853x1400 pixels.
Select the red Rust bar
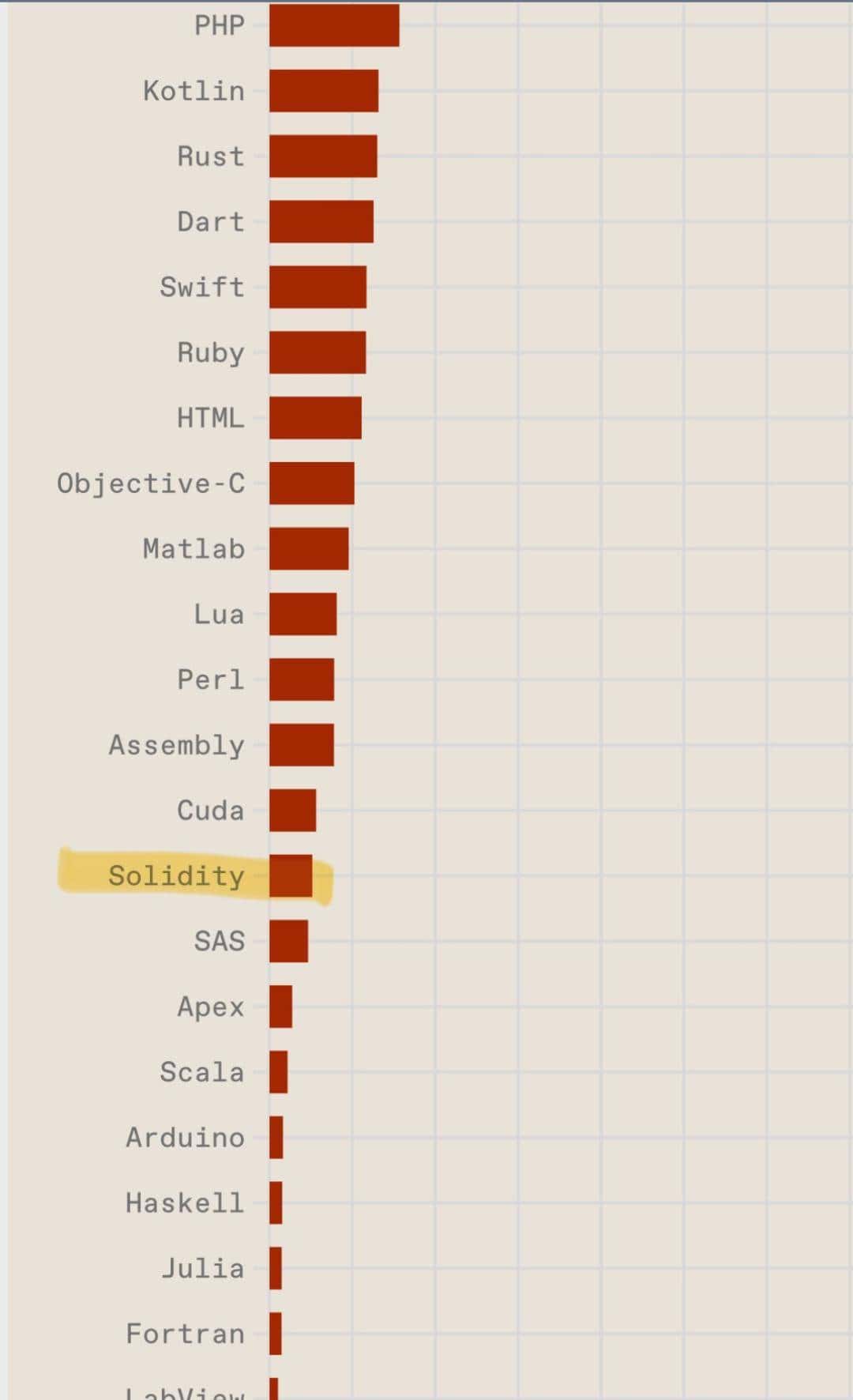pyautogui.click(x=323, y=156)
